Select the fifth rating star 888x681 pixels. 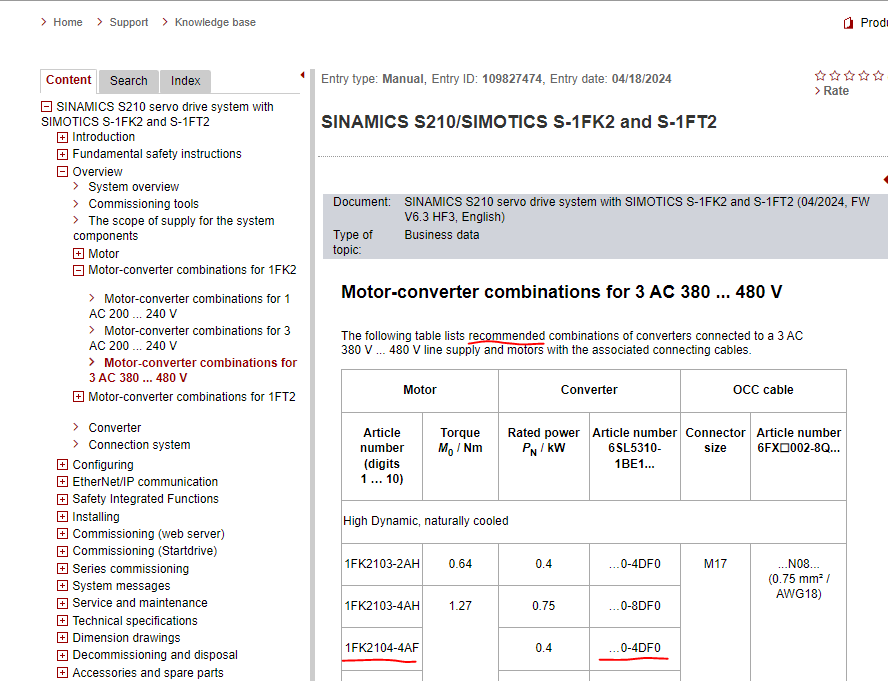tap(878, 75)
